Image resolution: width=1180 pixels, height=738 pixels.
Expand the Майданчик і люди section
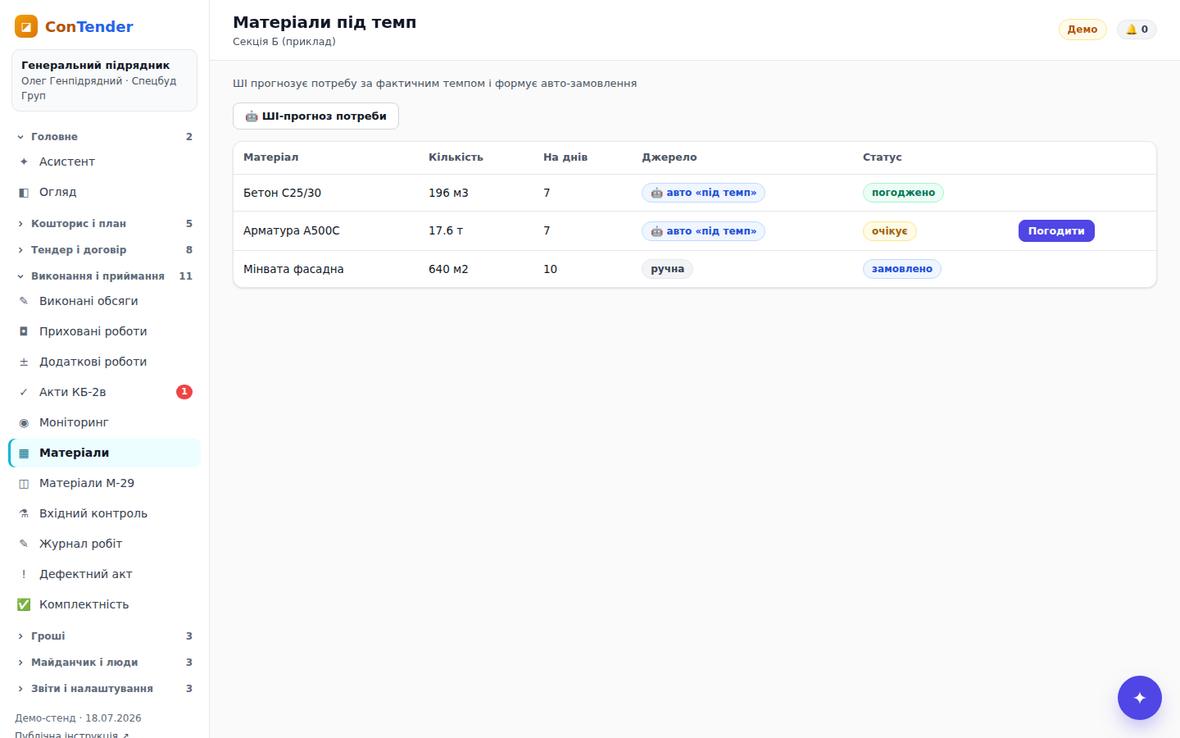(105, 663)
